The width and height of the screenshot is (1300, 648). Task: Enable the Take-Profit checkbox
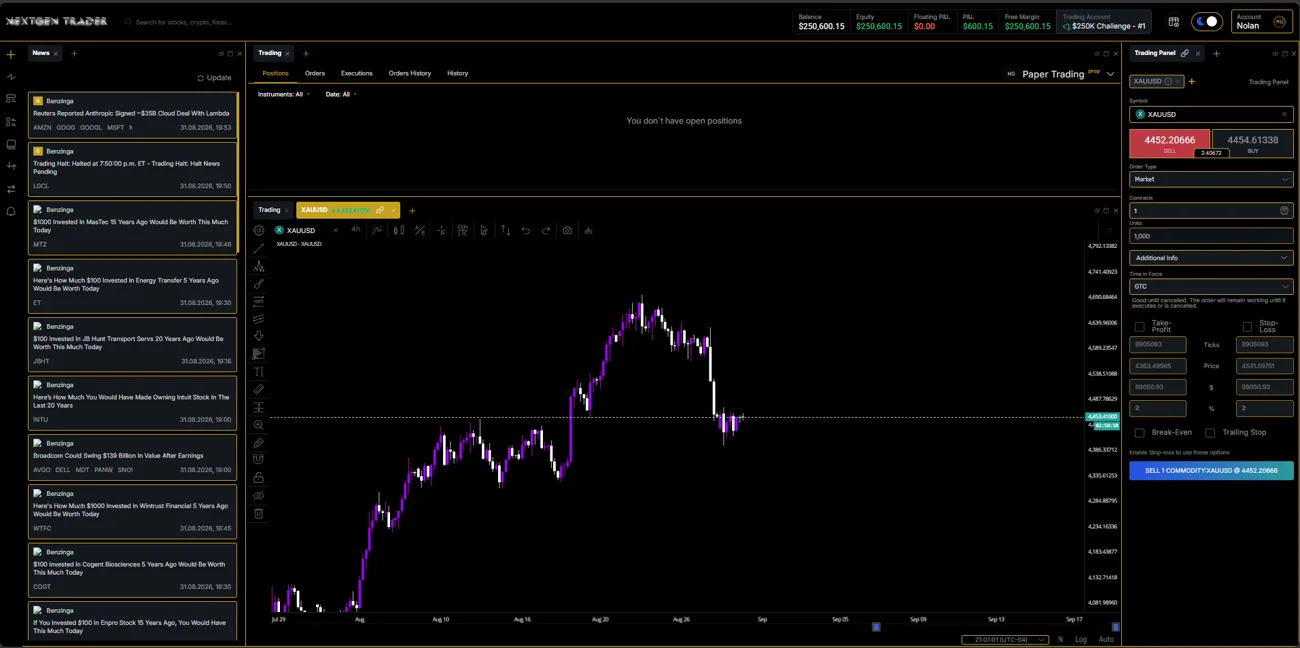pyautogui.click(x=1139, y=327)
